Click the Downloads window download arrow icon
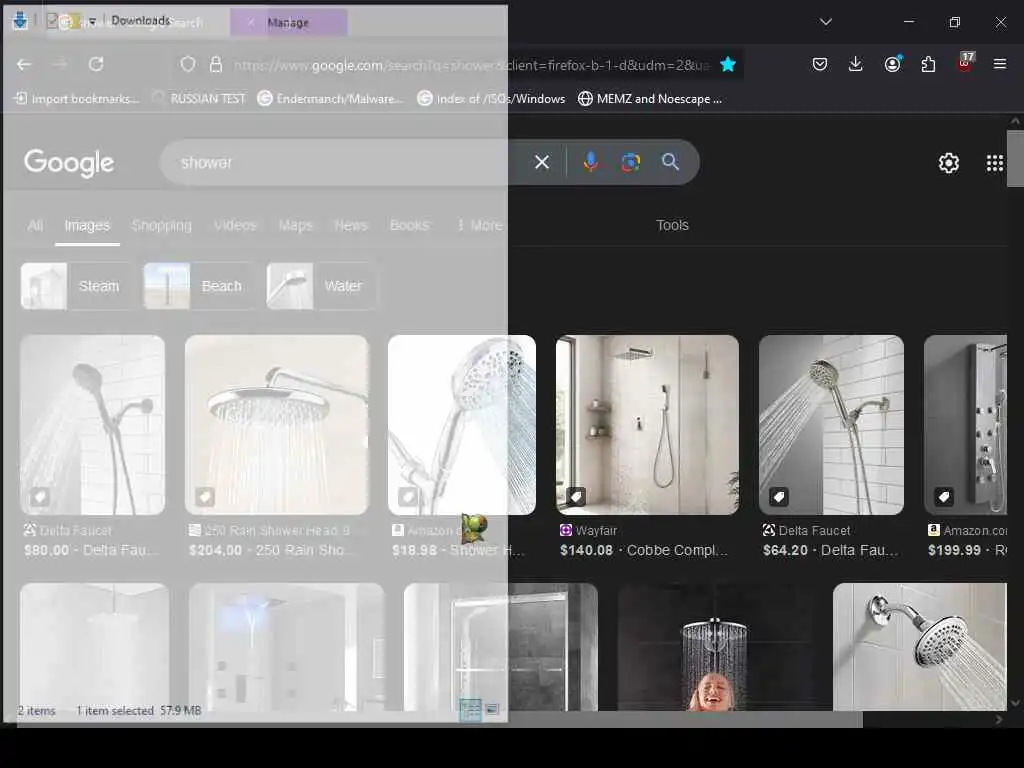 point(20,21)
